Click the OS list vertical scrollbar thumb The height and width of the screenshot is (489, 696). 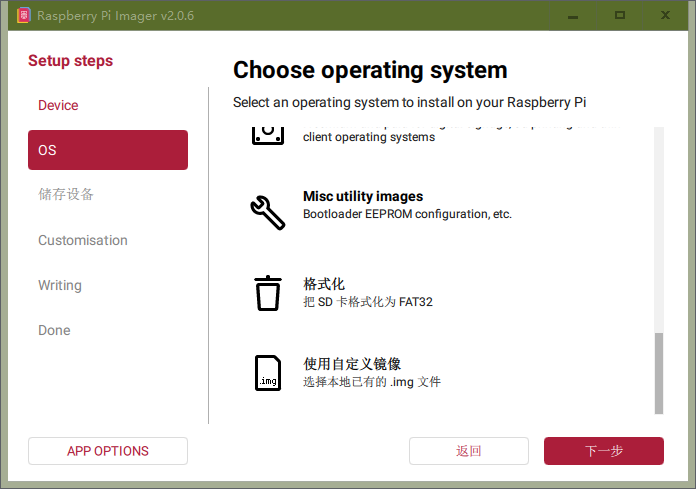(x=658, y=372)
